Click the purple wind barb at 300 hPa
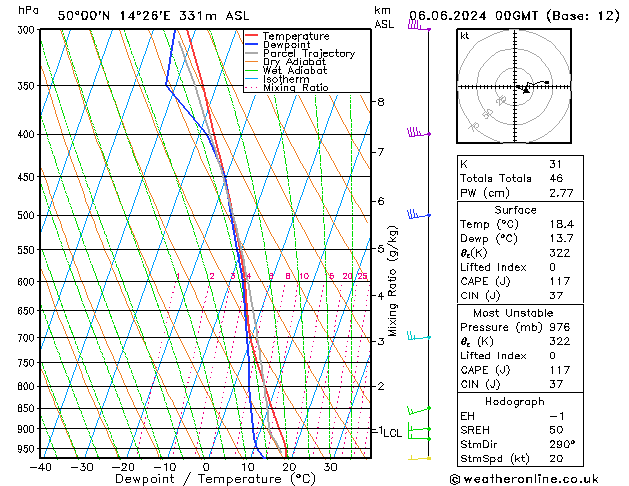 (x=419, y=26)
